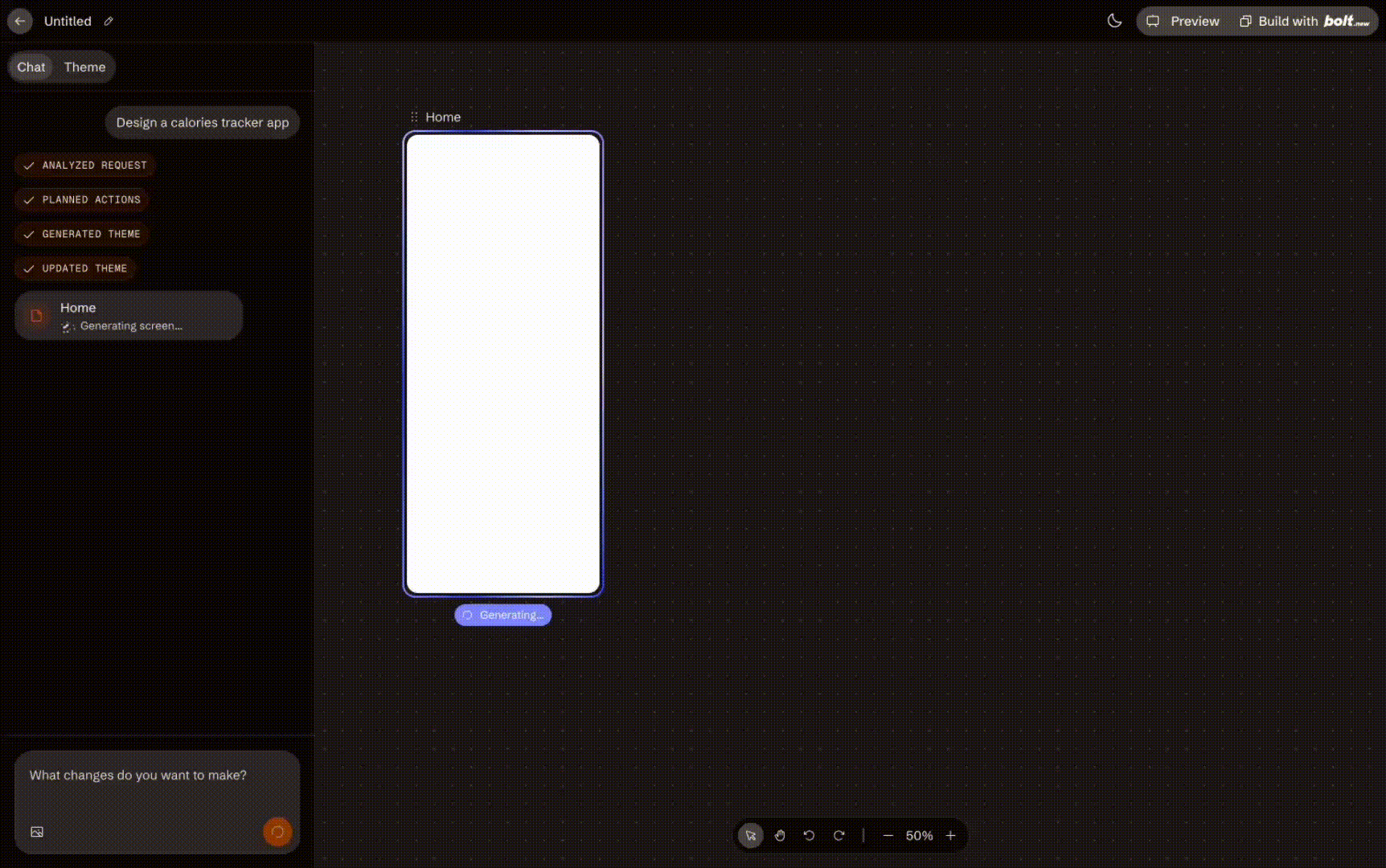The height and width of the screenshot is (868, 1386).
Task: Click the pencil icon to rename Untitled
Action: [109, 21]
